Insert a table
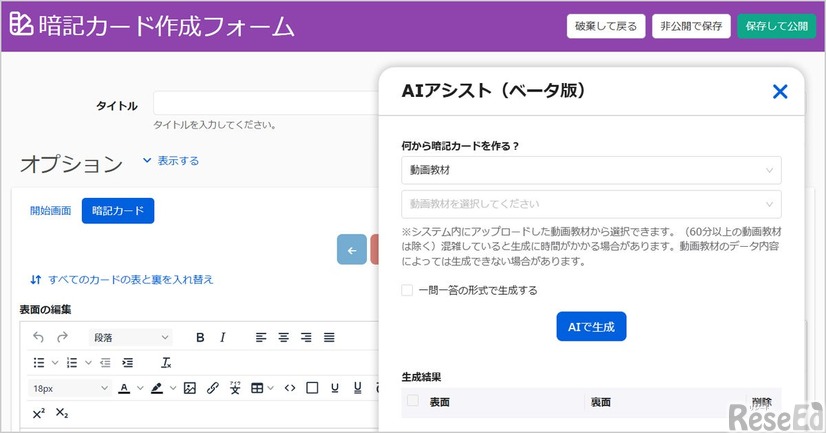Viewport: 826px width, 433px height. pyautogui.click(x=257, y=388)
